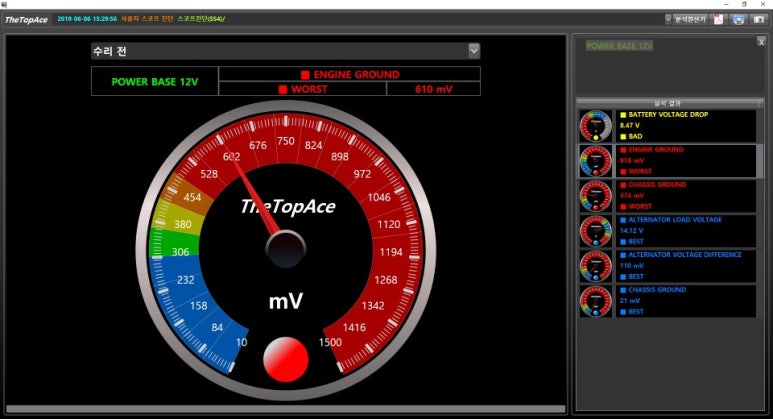Export report with the PDF document icon
The width and height of the screenshot is (773, 419).
click(x=719, y=19)
